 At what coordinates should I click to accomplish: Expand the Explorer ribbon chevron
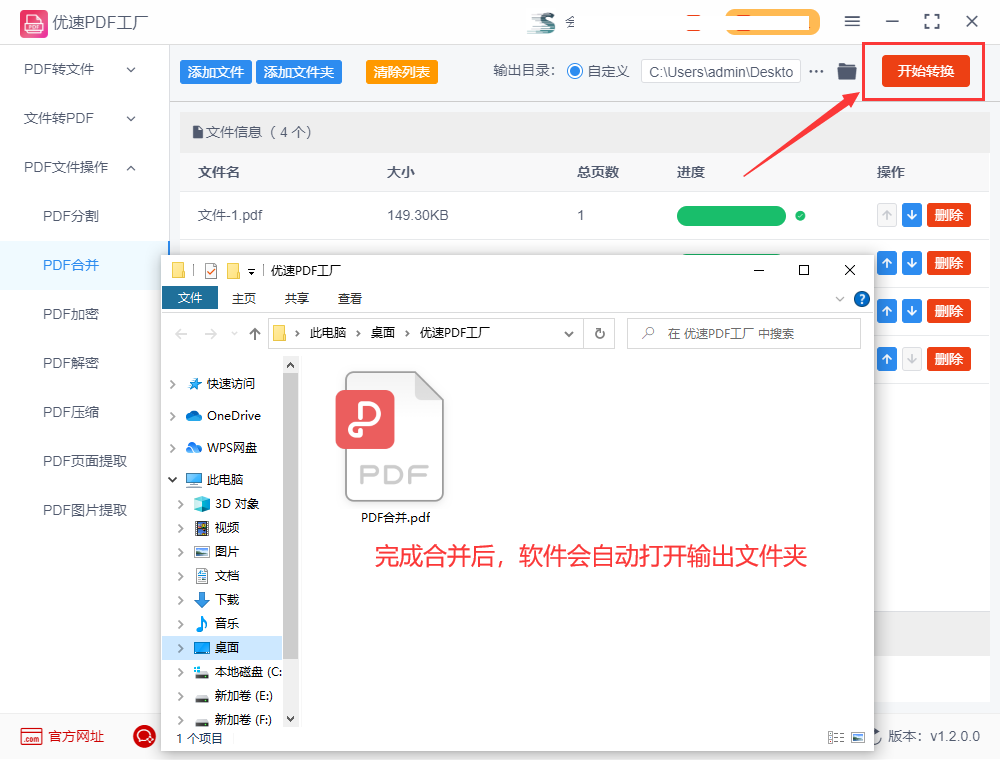coord(840,299)
